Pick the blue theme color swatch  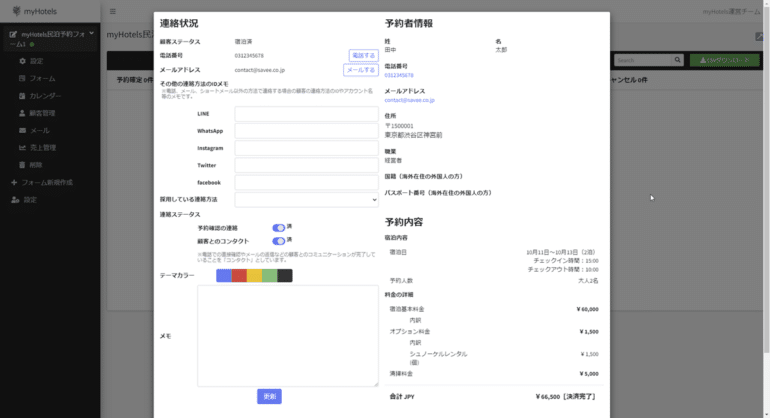pyautogui.click(x=224, y=276)
